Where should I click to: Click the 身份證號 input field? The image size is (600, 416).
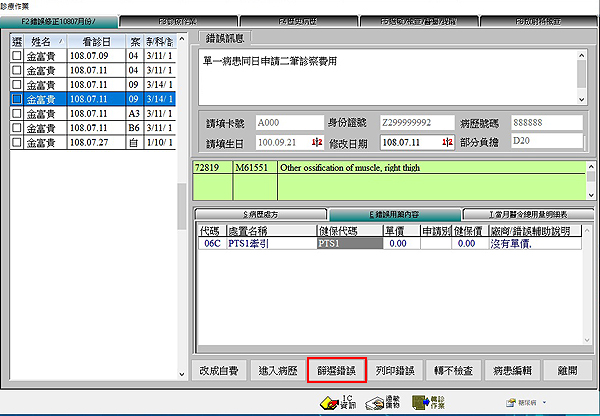(x=415, y=122)
